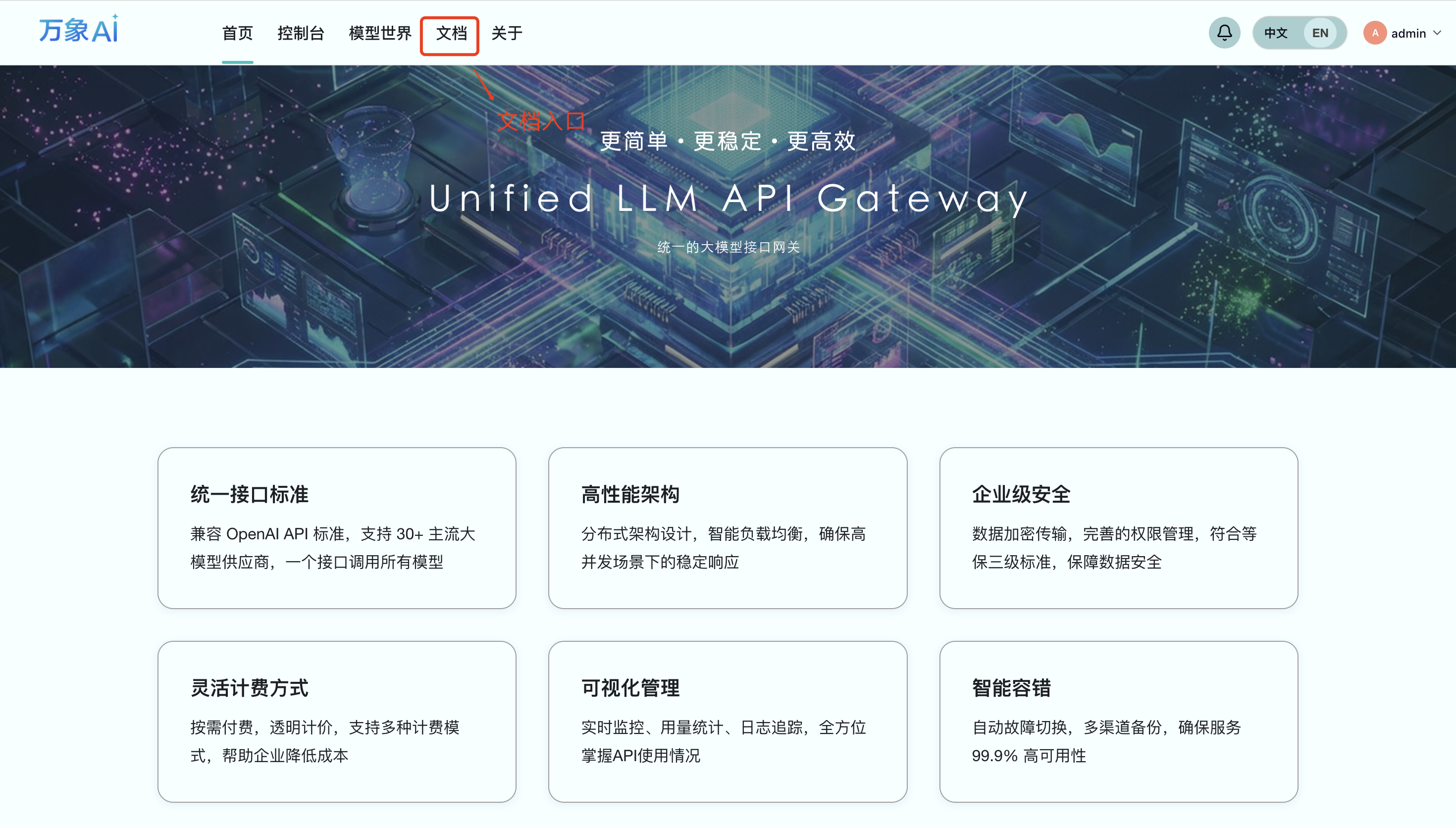Select the 智能容错 feature card
Viewport: 1456px width, 828px height.
1118,721
